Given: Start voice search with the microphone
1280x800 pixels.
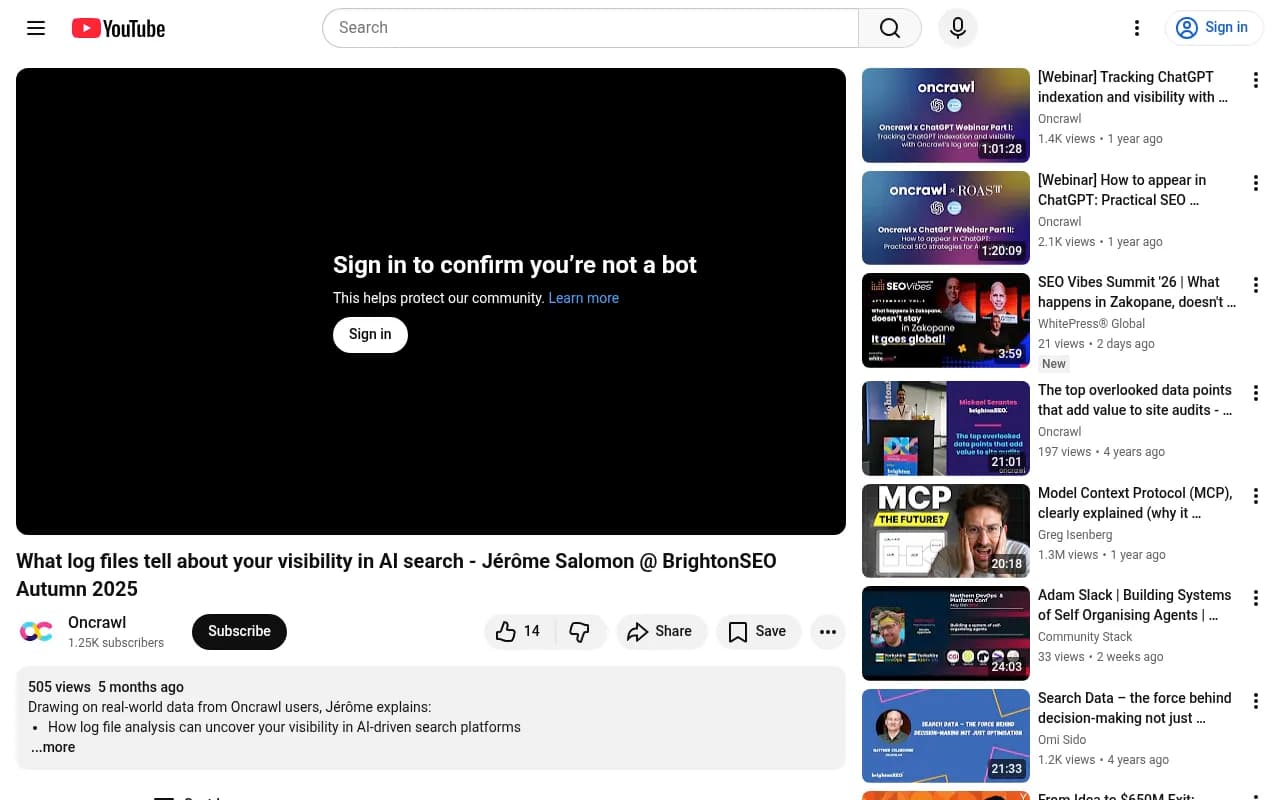Looking at the screenshot, I should click(x=958, y=28).
